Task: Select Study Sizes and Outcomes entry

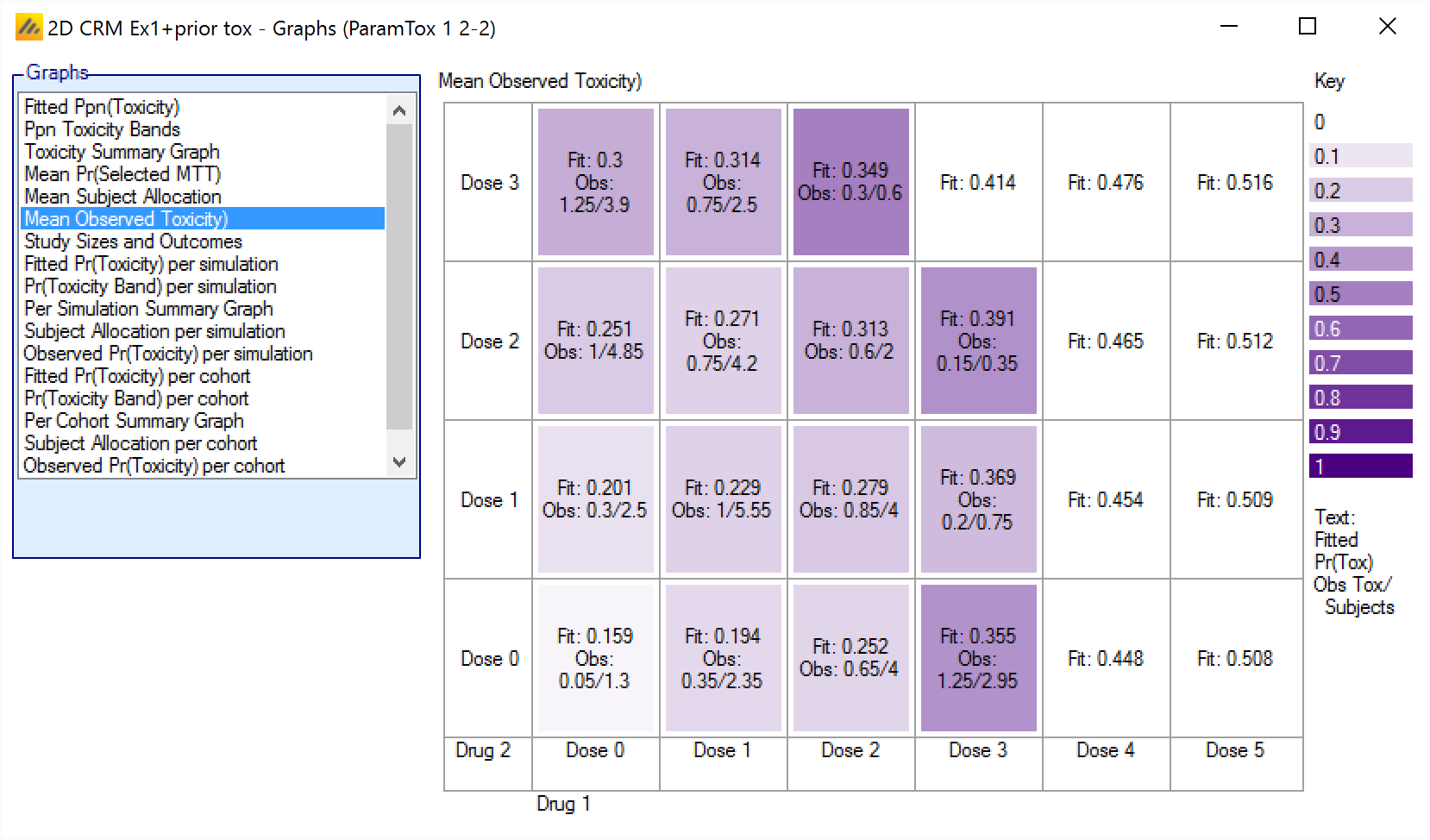Action: (133, 241)
